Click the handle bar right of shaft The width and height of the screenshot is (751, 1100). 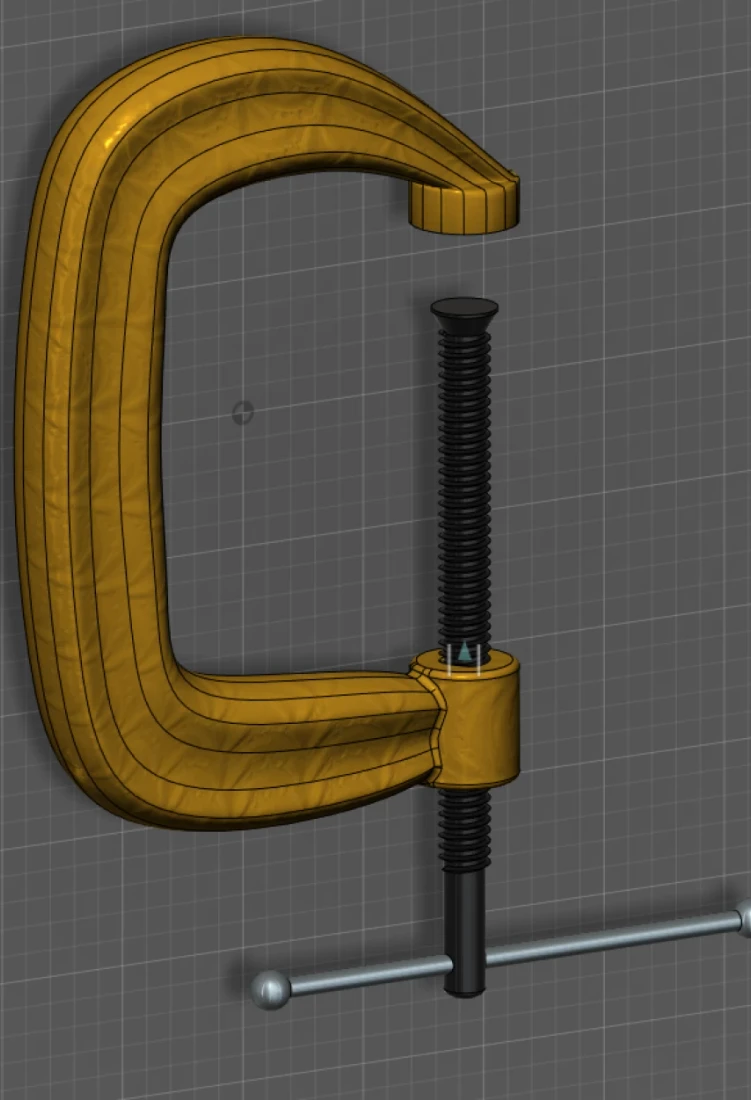point(610,940)
